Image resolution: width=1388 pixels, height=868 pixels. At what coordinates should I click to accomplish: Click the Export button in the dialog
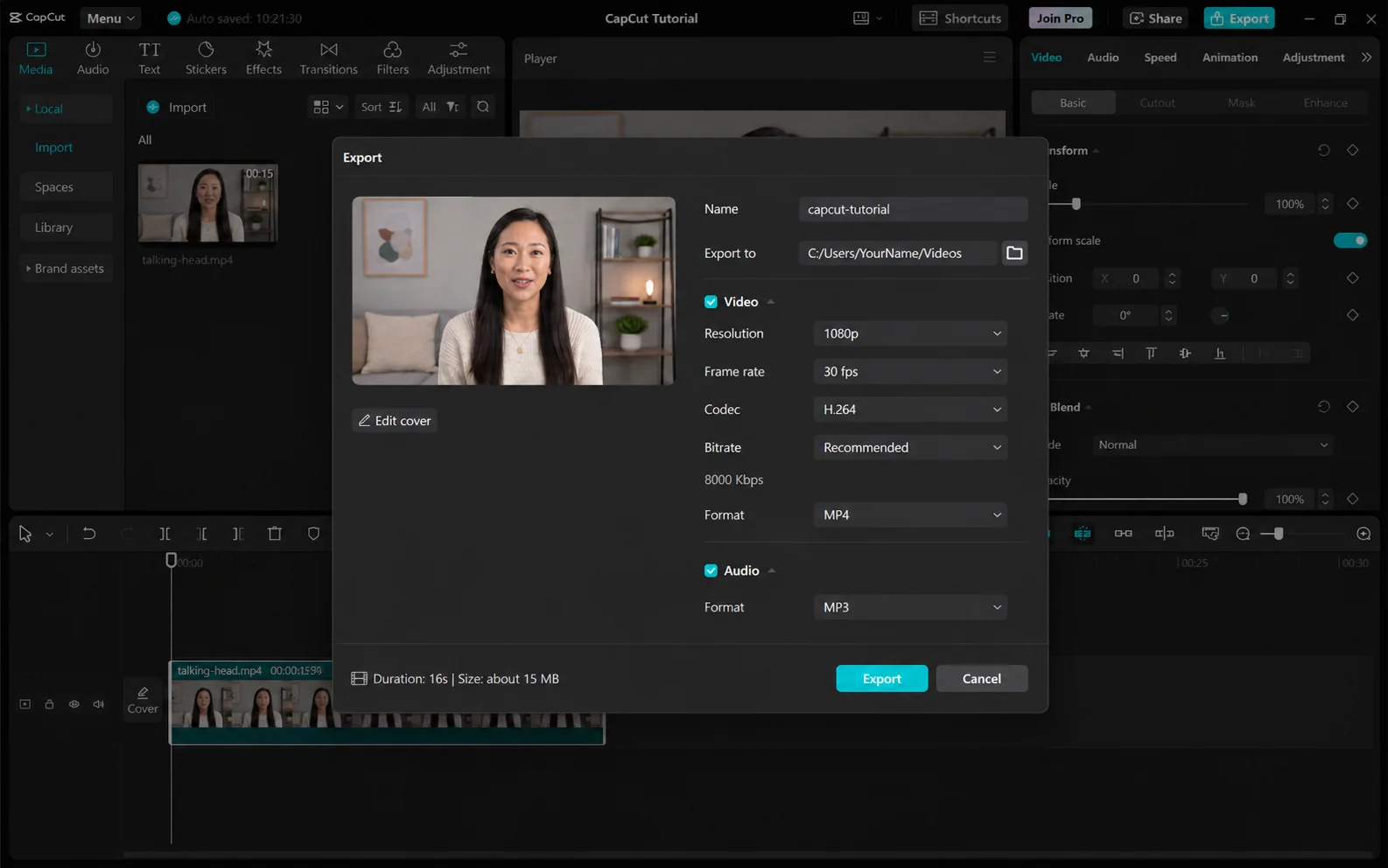pyautogui.click(x=882, y=679)
